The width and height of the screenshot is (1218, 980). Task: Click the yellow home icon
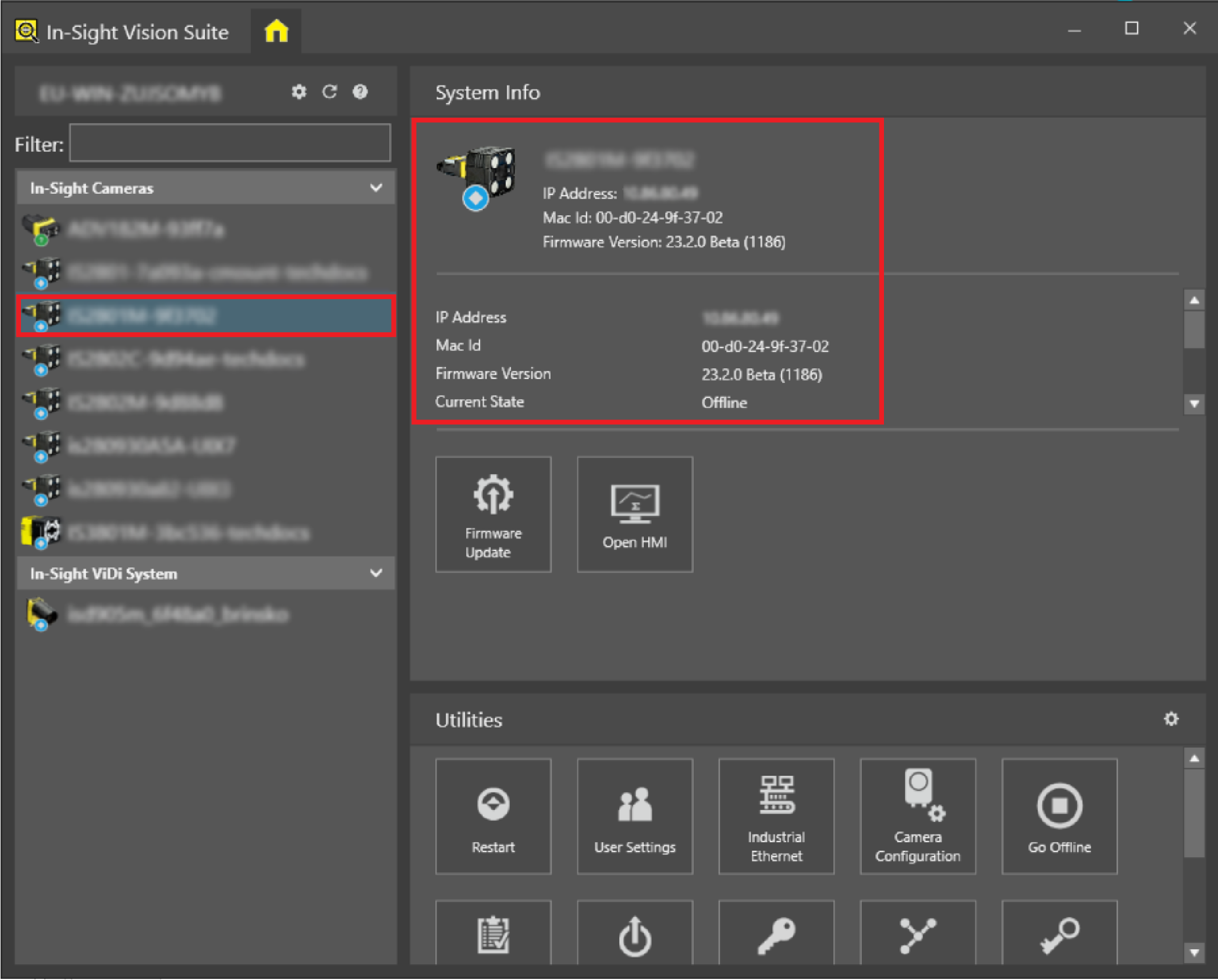point(276,31)
